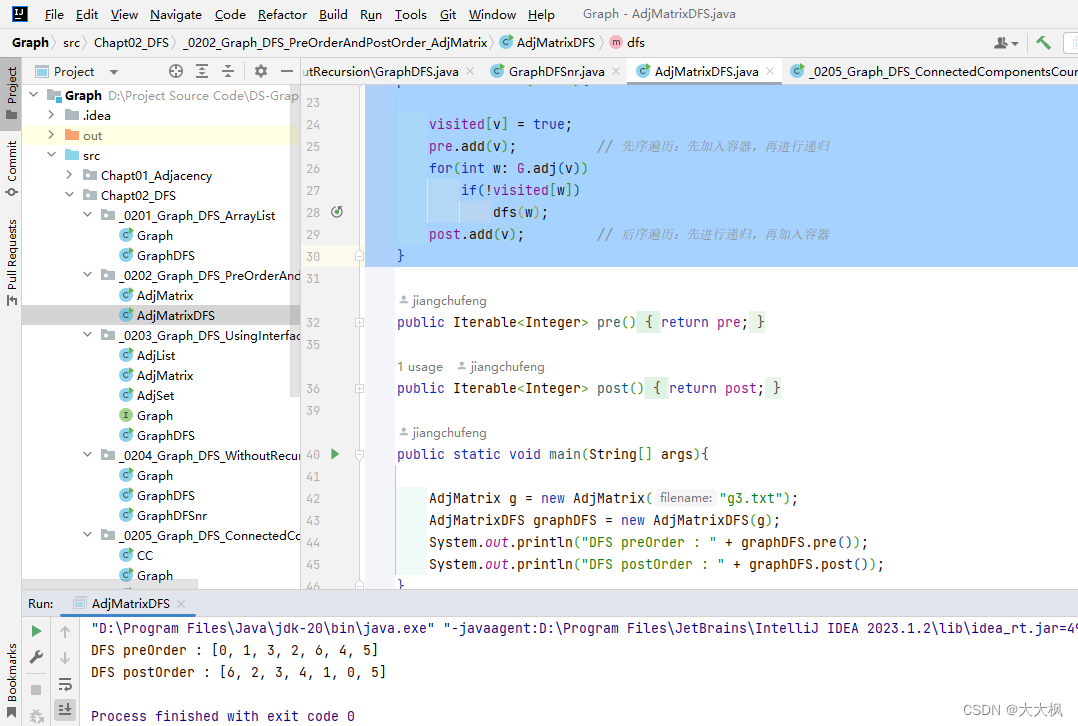The width and height of the screenshot is (1078, 726).
Task: Collapse the _0201_Graph_DFS_ArrayList package
Action: point(87,214)
